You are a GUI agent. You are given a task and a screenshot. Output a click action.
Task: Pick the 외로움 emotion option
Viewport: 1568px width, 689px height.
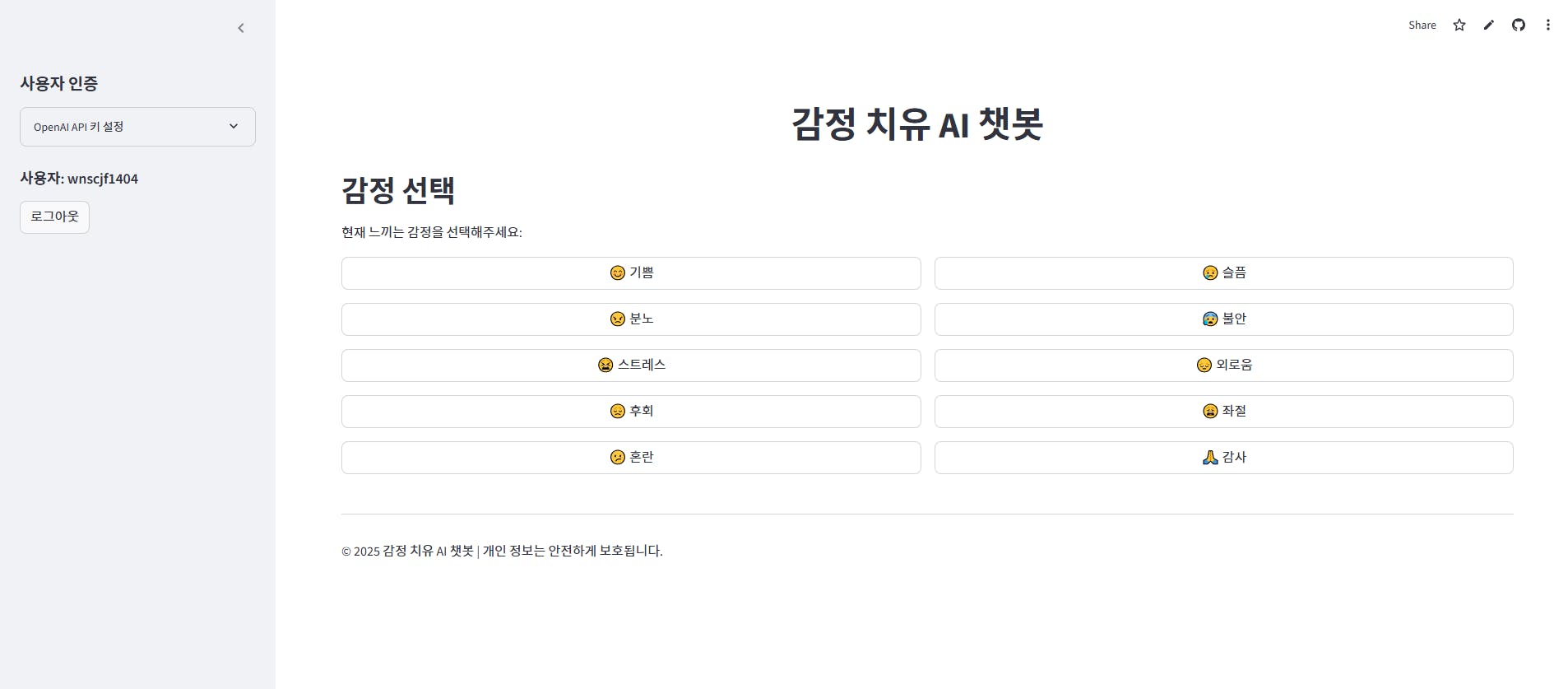(1224, 365)
